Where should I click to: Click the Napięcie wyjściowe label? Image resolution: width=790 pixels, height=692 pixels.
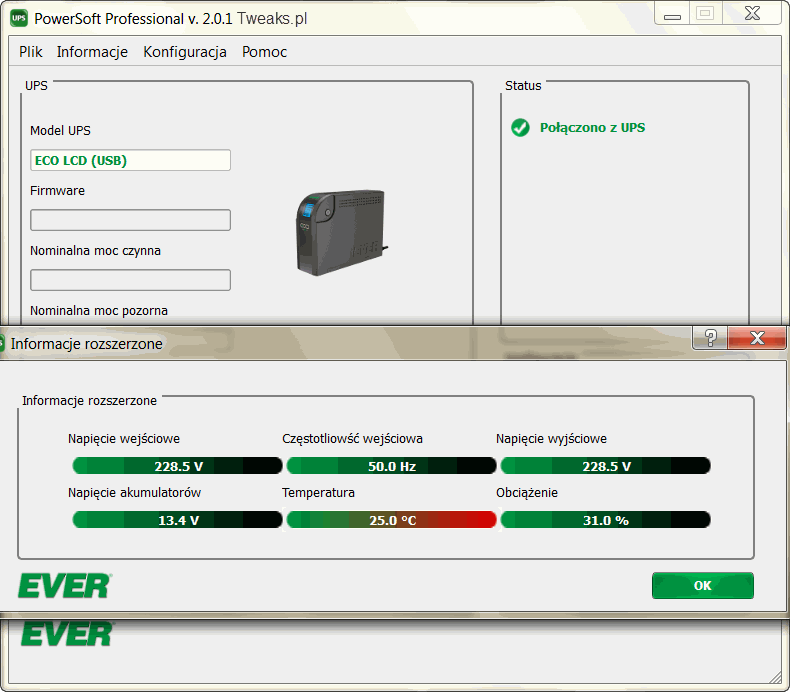pyautogui.click(x=551, y=438)
